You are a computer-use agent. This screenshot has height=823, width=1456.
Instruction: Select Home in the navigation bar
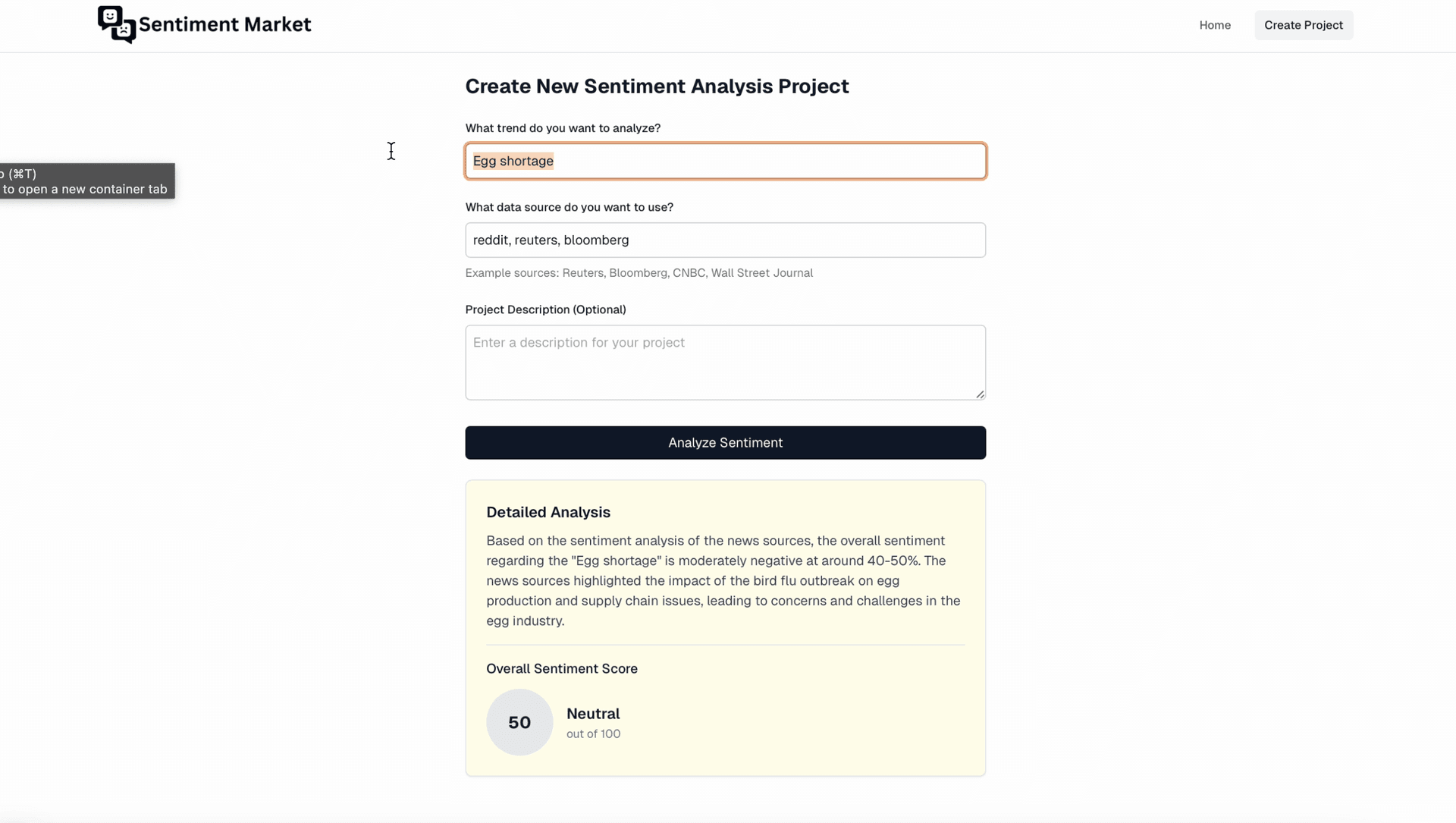point(1215,25)
